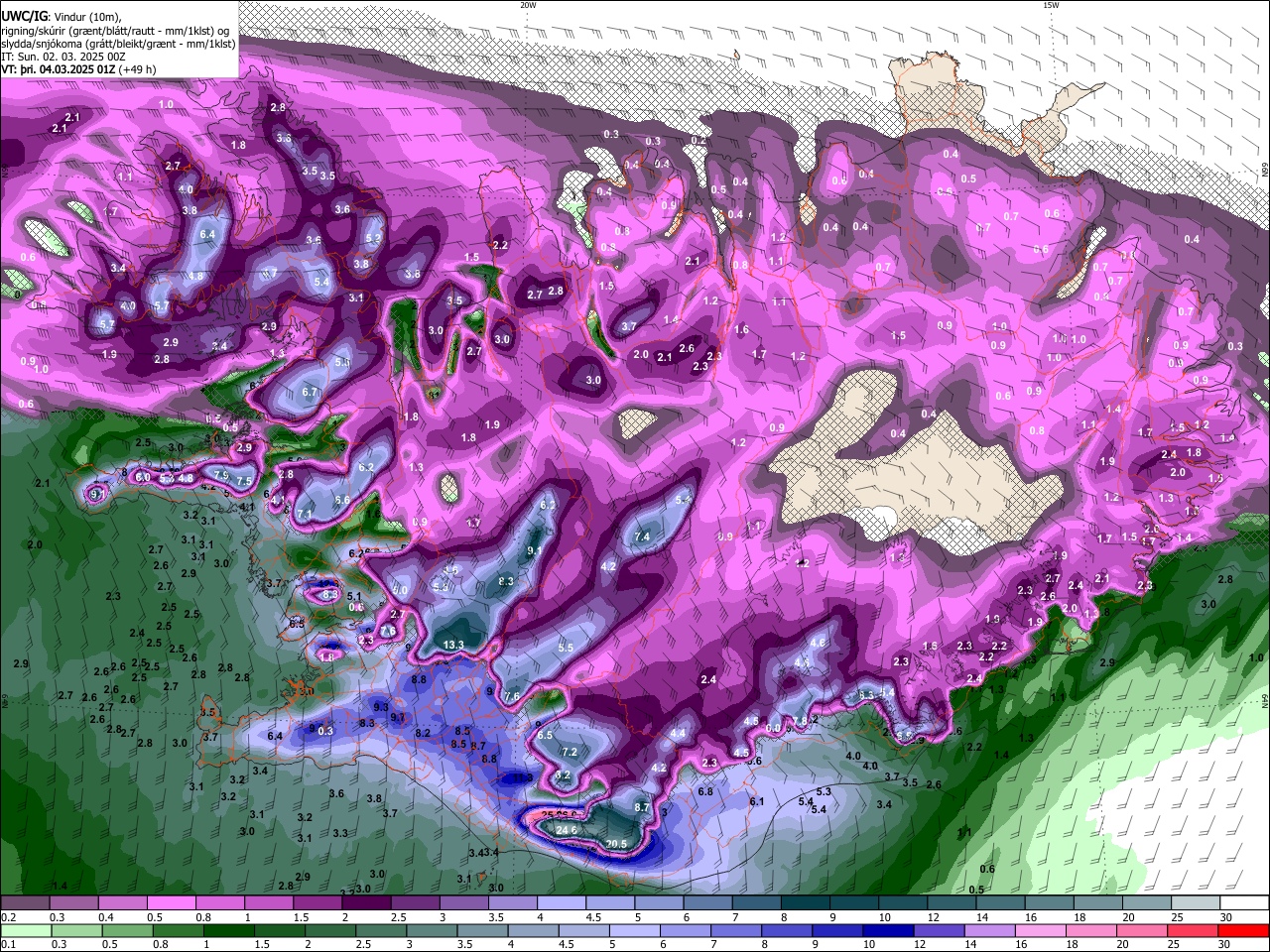The height and width of the screenshot is (952, 1270).
Task: Pick the bright pink 0.5 swatch, top legend row
Action: click(171, 903)
